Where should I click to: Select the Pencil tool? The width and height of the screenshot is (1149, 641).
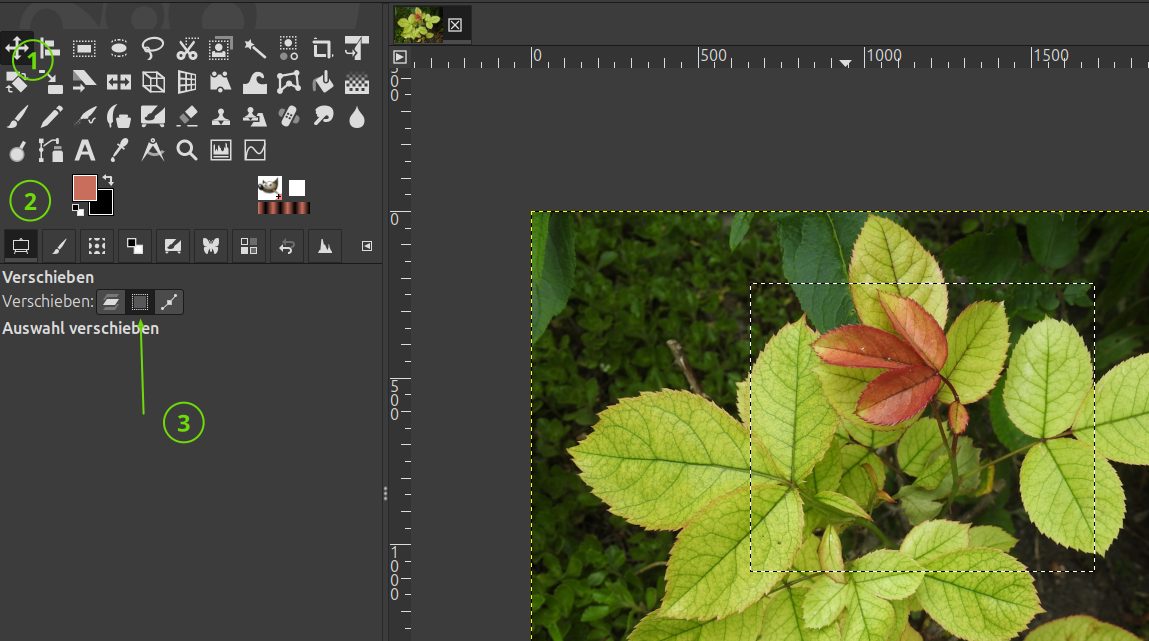(x=50, y=116)
